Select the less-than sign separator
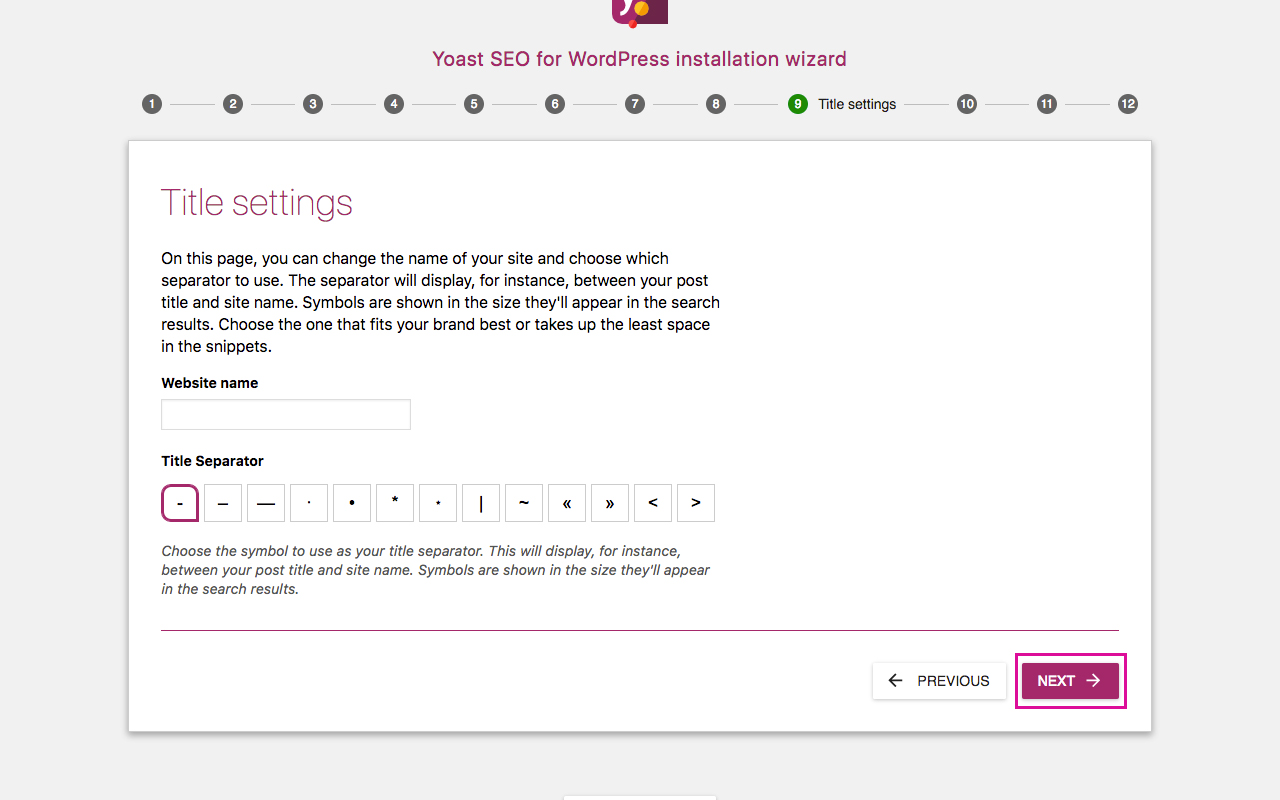The width and height of the screenshot is (1280, 800). [x=653, y=503]
